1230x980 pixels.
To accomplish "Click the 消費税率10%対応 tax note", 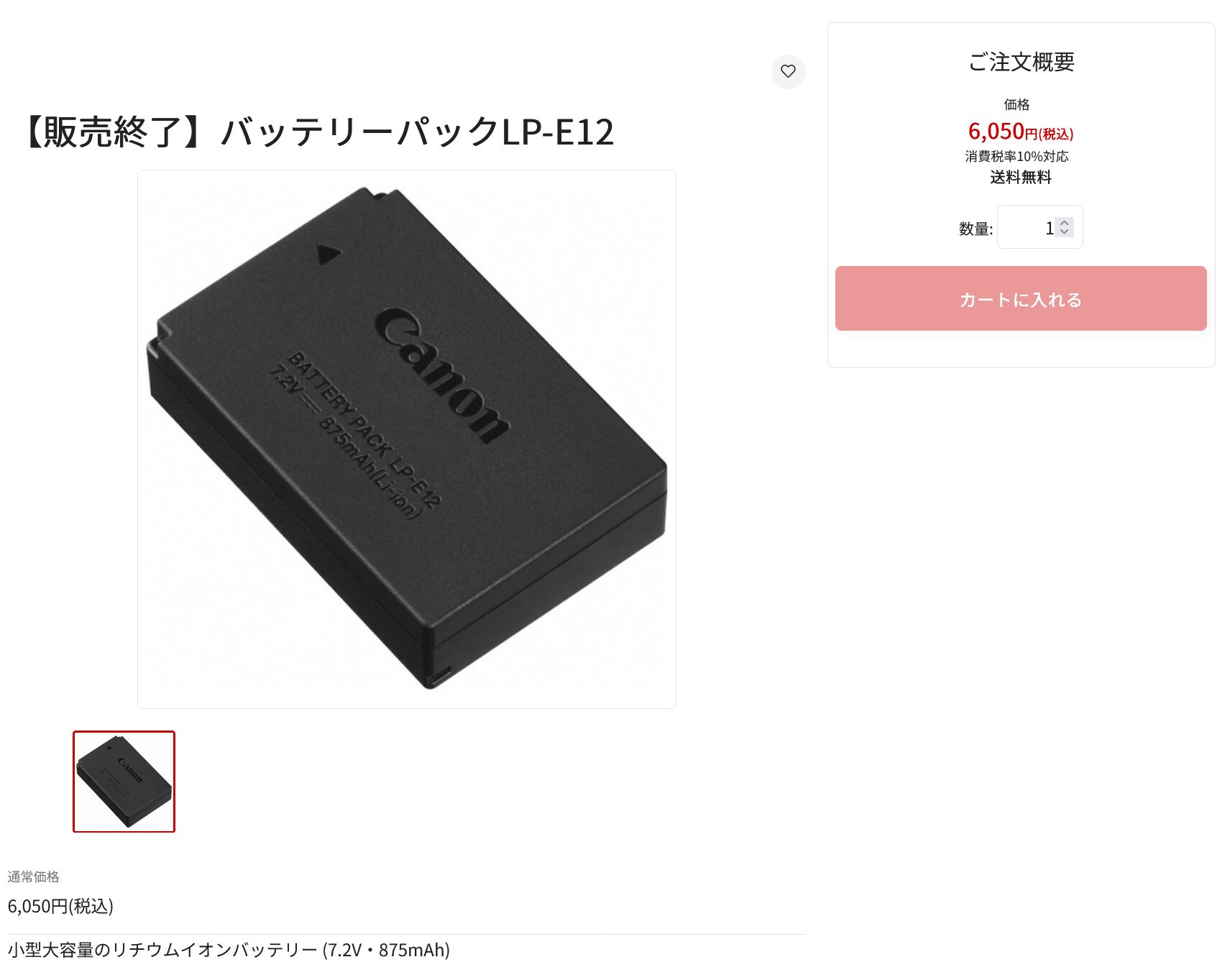I will tap(1016, 156).
